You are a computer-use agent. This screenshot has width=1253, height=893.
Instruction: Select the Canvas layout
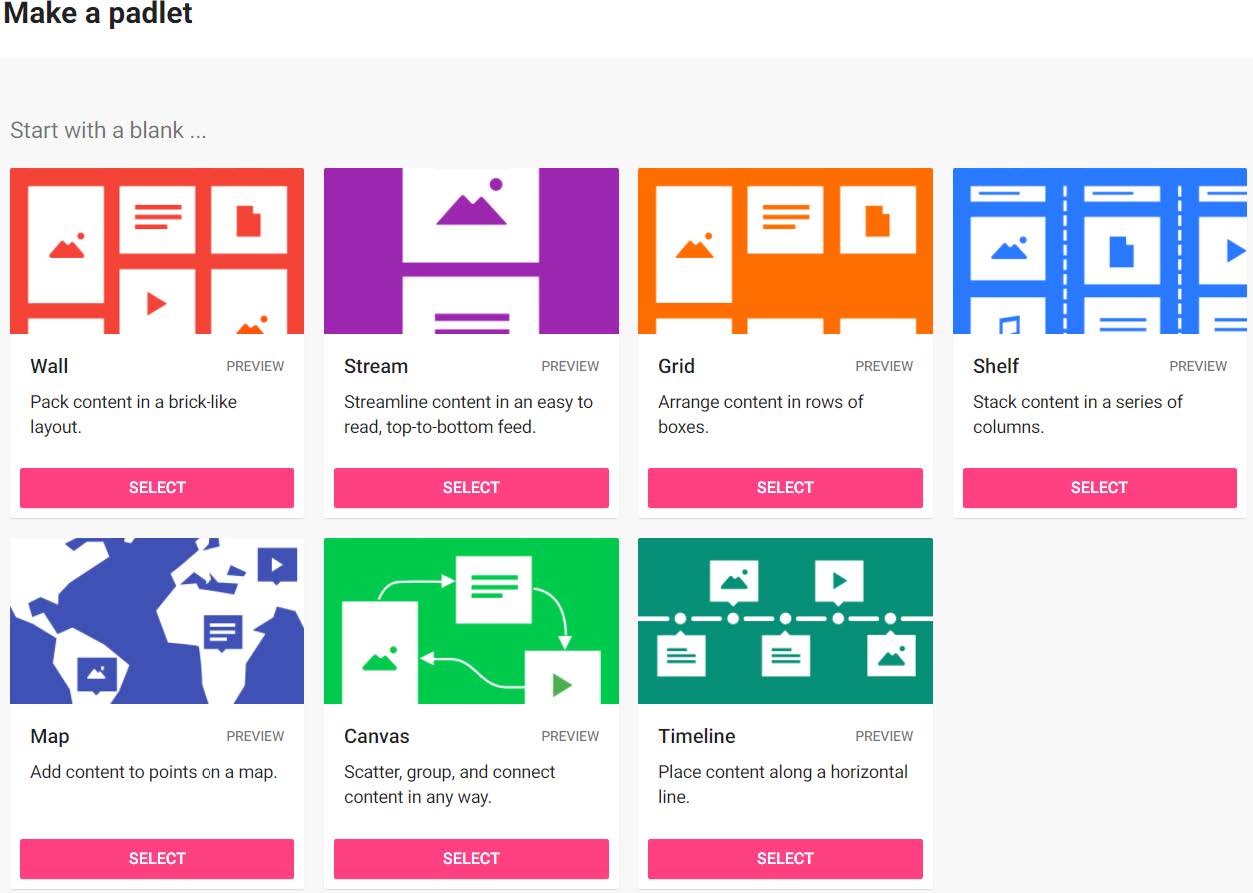click(471, 858)
